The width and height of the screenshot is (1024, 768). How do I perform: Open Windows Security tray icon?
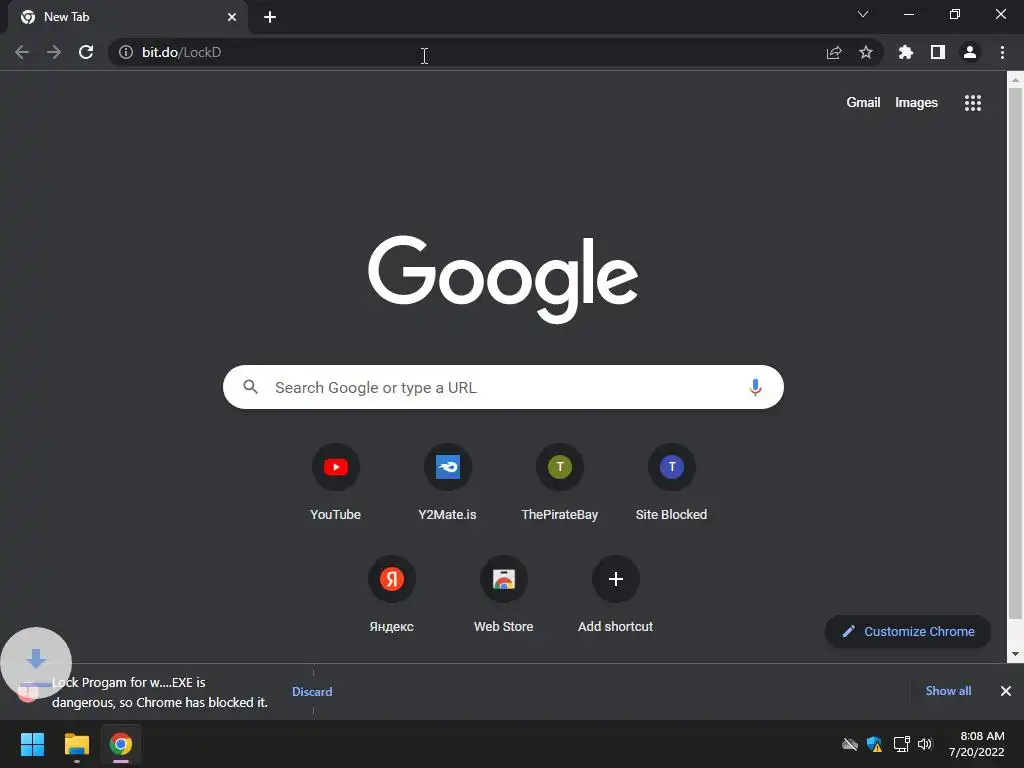[874, 744]
